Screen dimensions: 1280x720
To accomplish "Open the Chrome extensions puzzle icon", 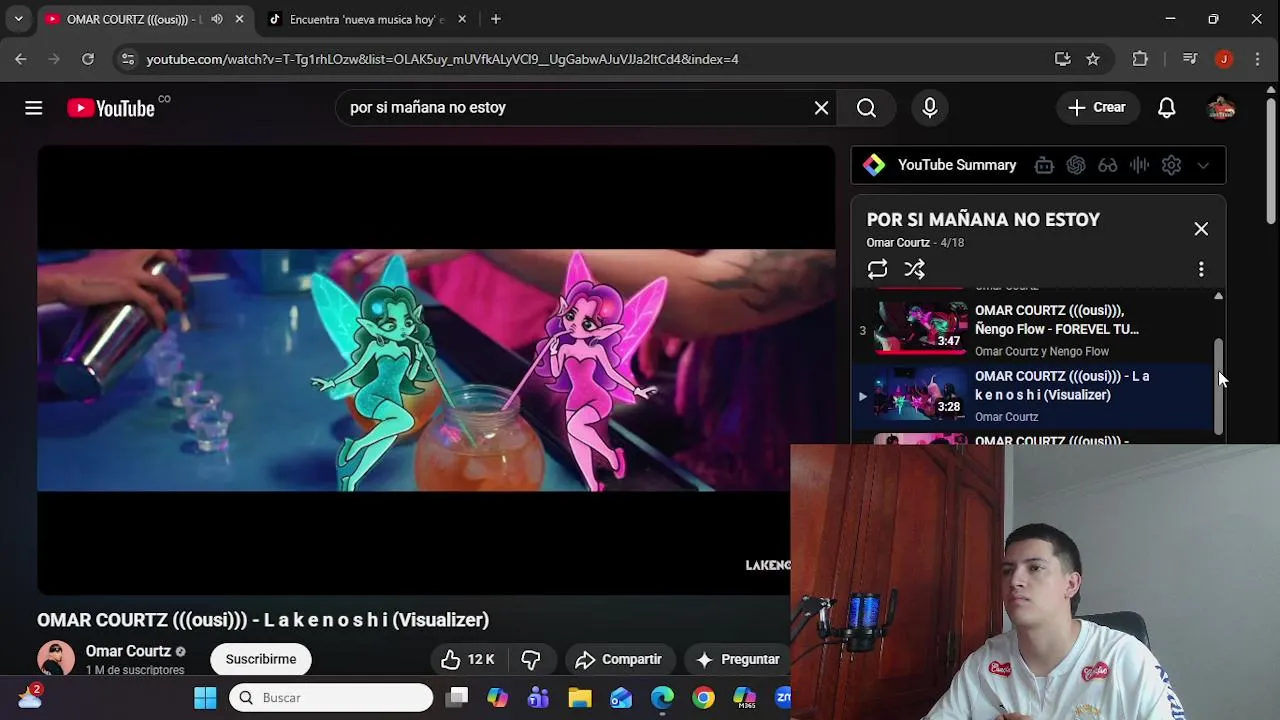I will (x=1140, y=59).
